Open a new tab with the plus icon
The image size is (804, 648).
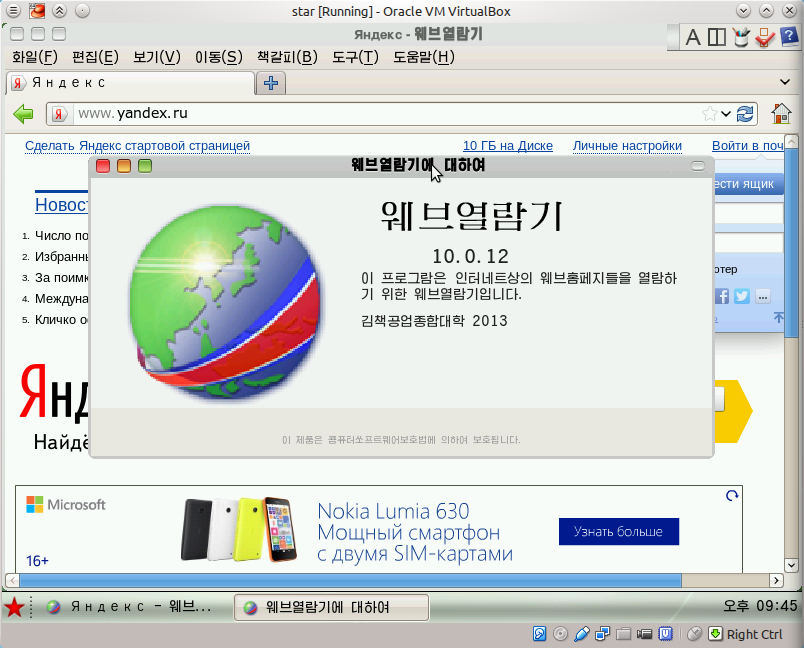point(271,83)
